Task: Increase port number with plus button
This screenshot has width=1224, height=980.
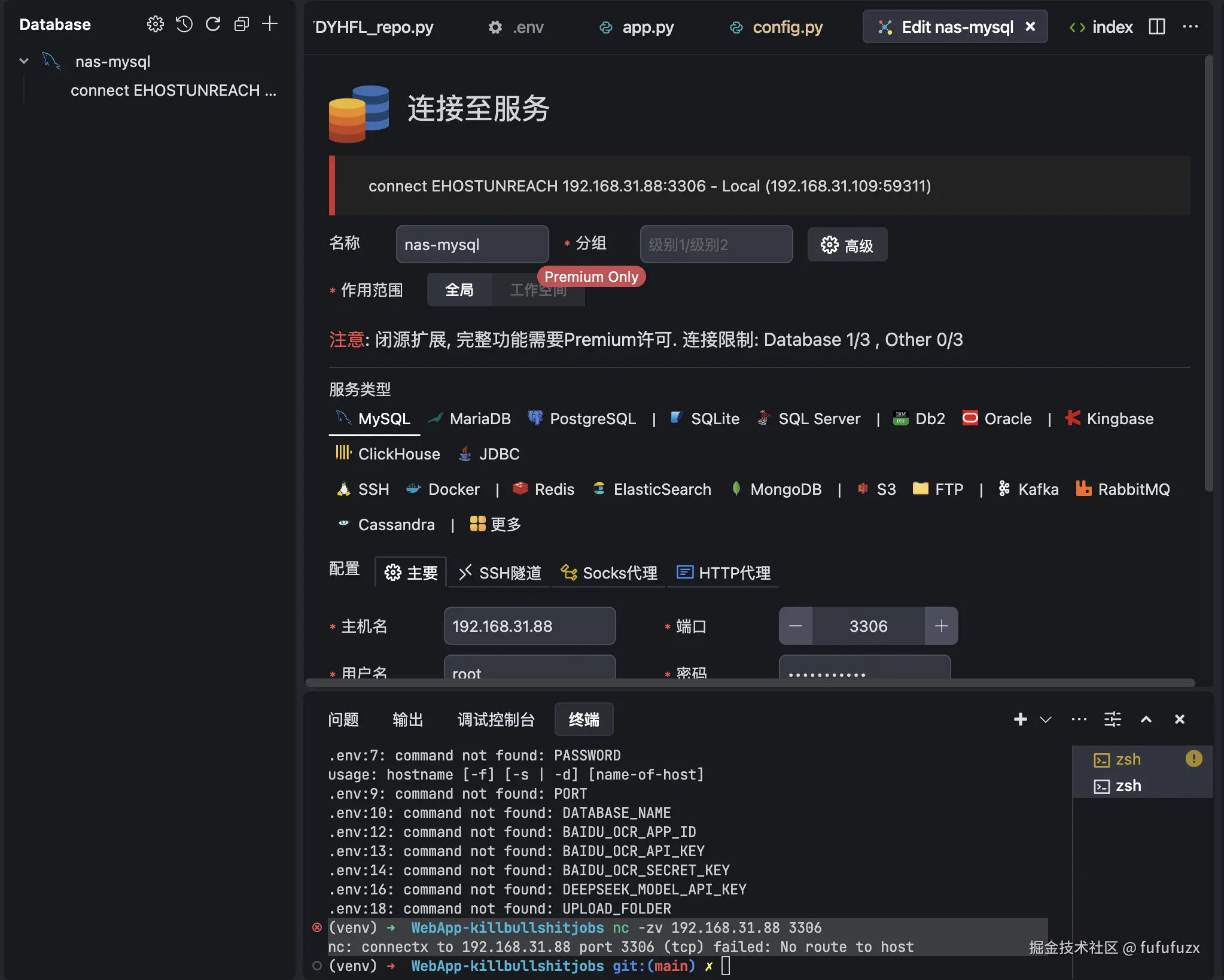Action: pos(941,626)
